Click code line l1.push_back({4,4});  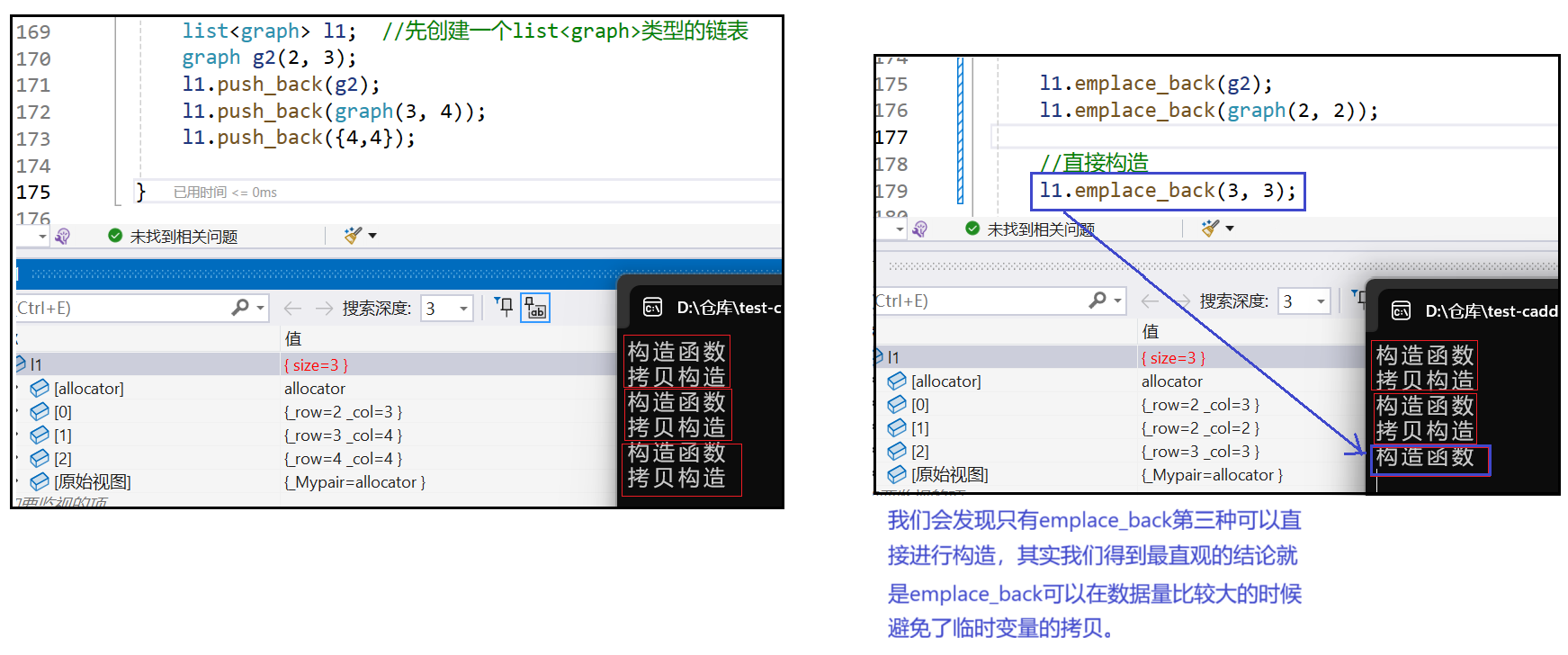click(x=299, y=138)
